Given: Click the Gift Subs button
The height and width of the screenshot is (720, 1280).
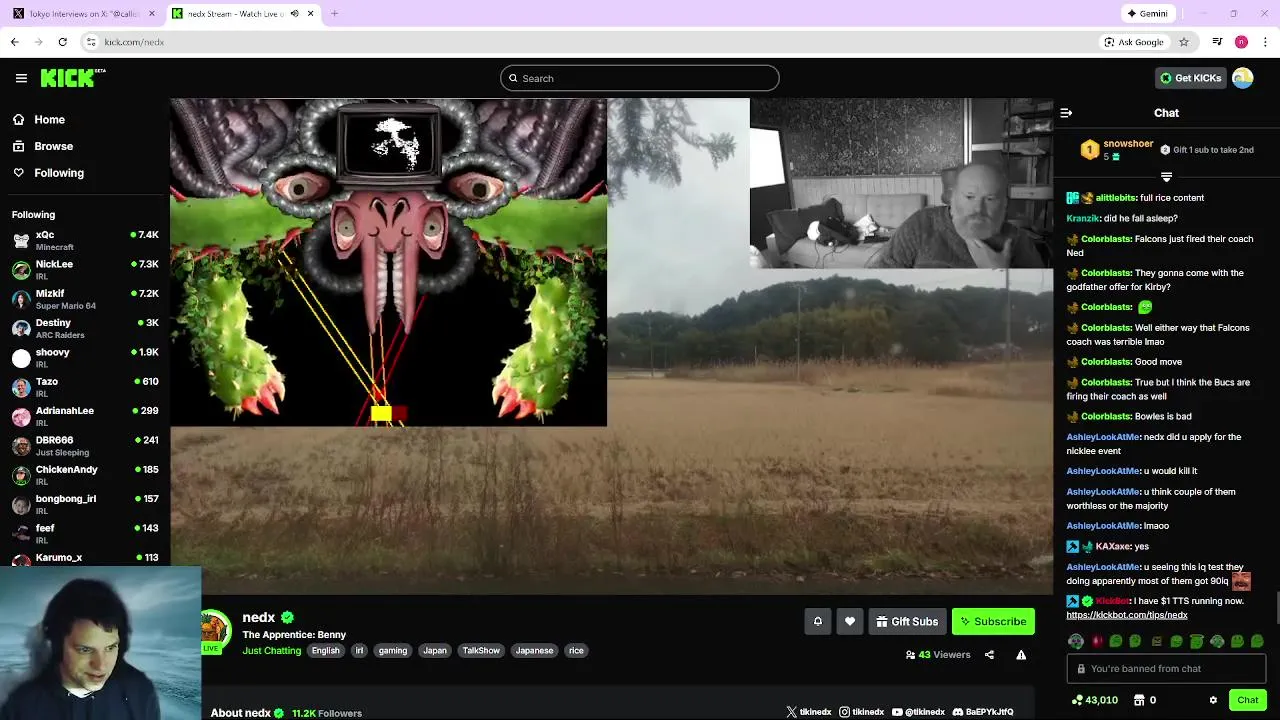Looking at the screenshot, I should 907,621.
